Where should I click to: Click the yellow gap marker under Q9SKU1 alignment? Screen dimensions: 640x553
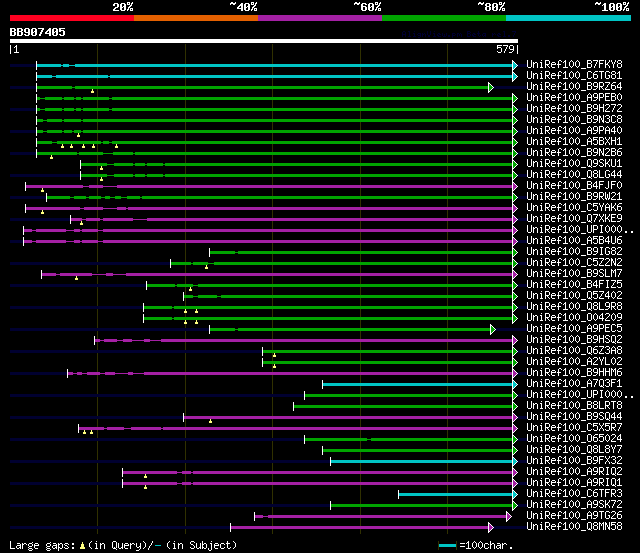tap(101, 168)
